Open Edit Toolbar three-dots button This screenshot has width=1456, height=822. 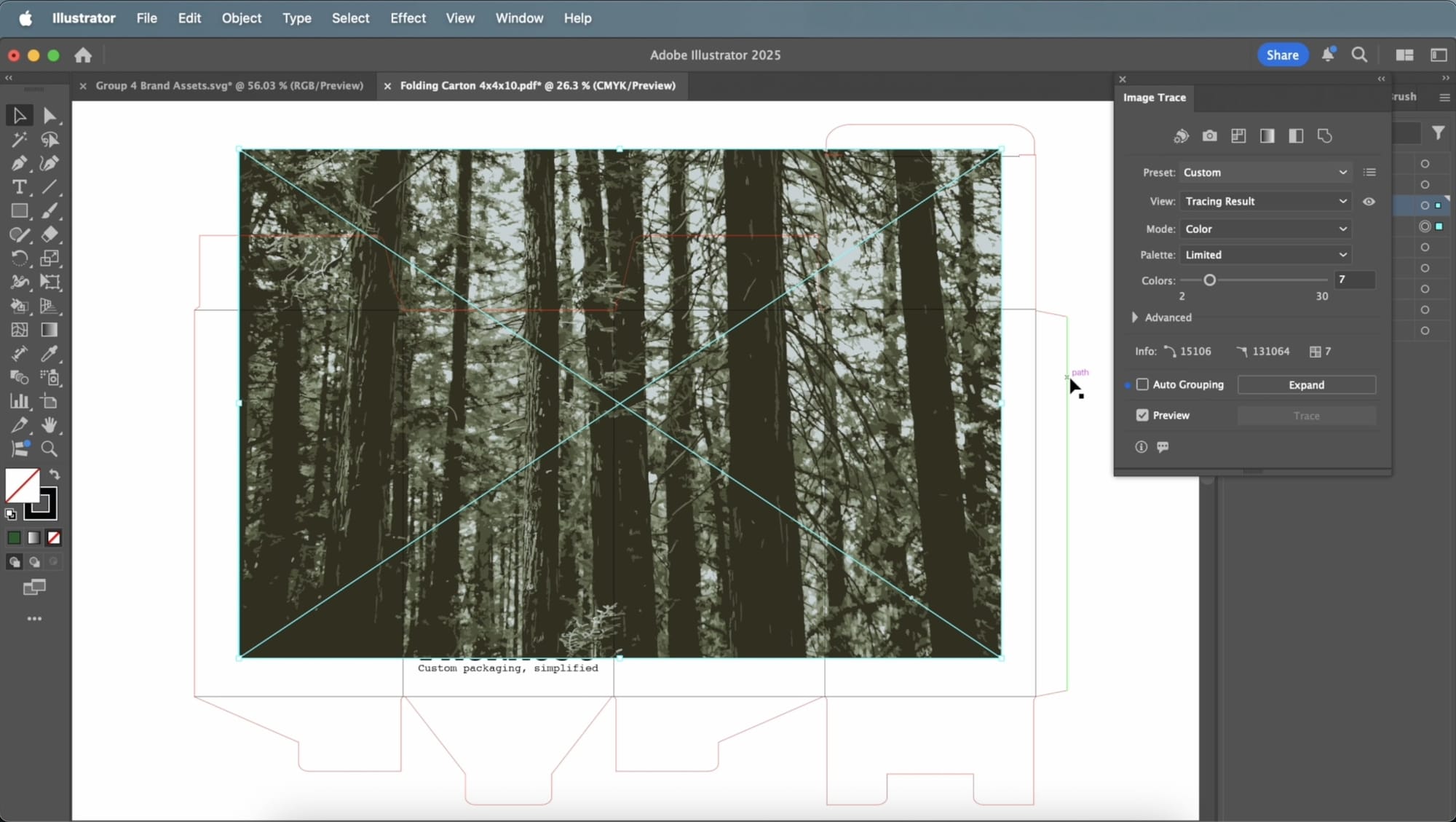click(34, 619)
